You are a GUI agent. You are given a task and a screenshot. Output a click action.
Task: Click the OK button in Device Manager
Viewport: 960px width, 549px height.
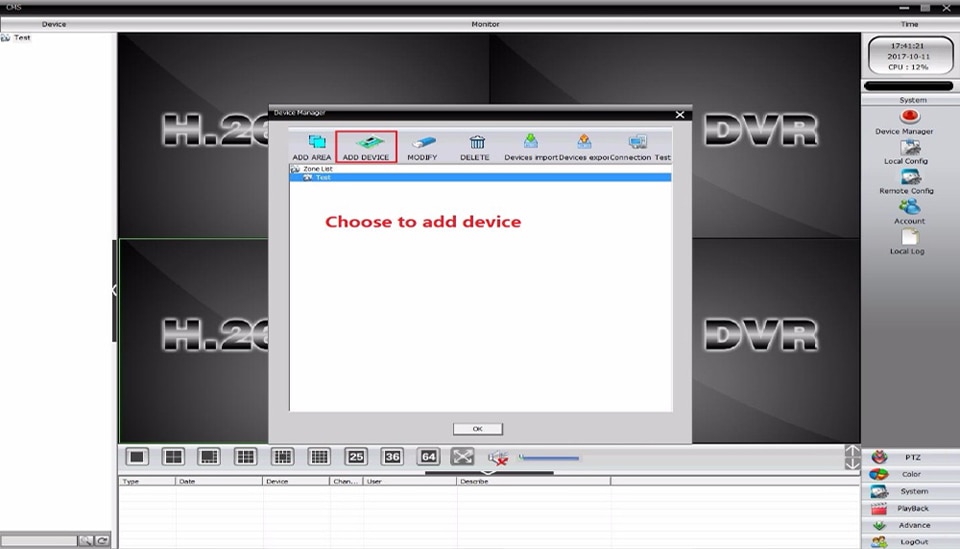[478, 429]
